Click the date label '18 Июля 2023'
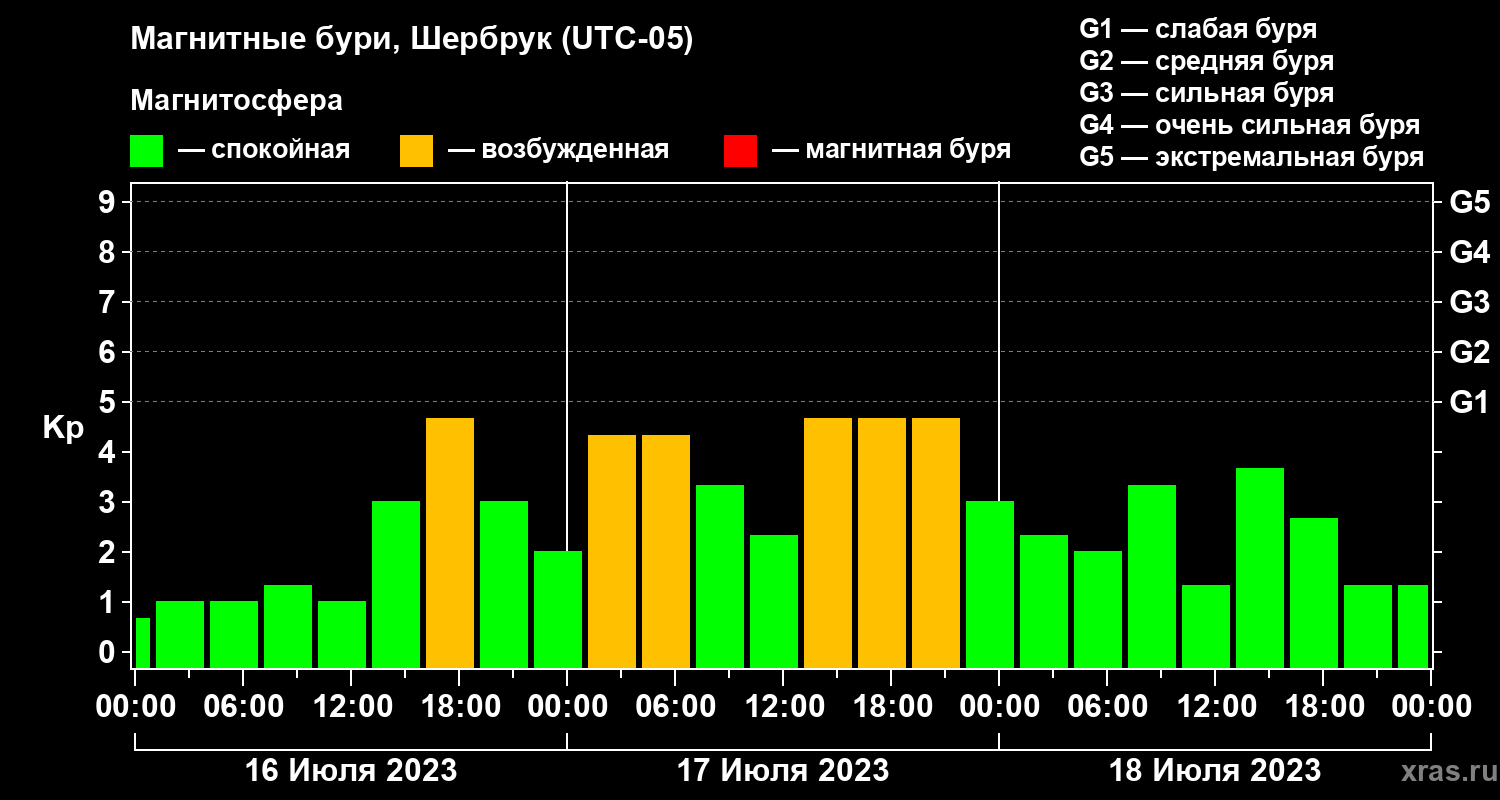The width and height of the screenshot is (1500, 800). point(1215,771)
